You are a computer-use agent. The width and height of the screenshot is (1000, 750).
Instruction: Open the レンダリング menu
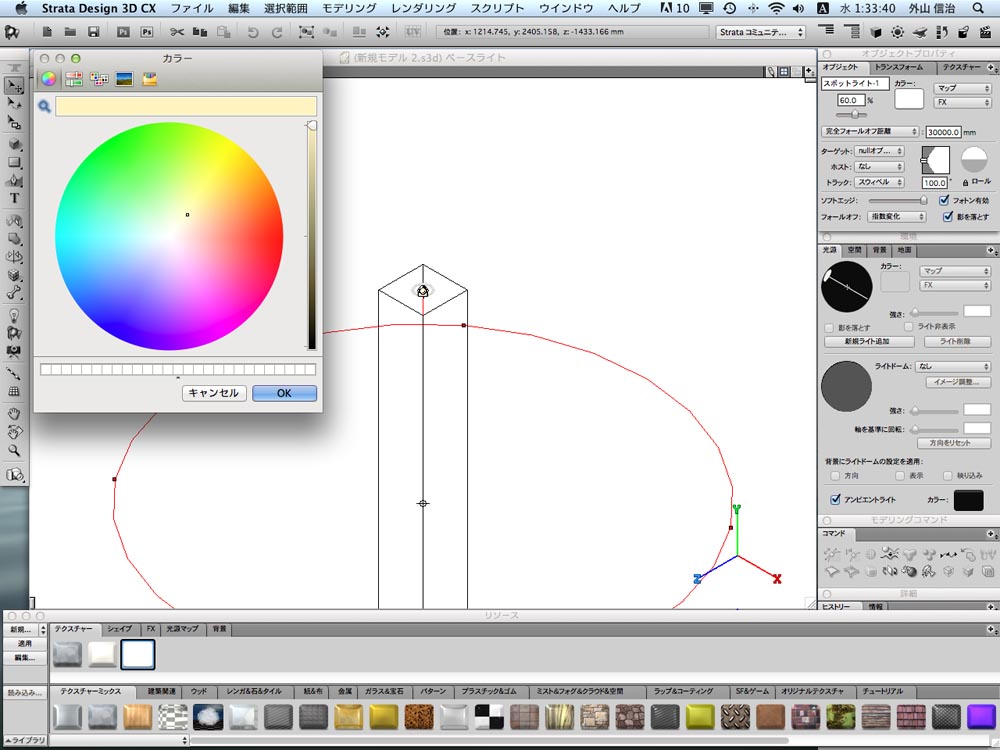423,8
